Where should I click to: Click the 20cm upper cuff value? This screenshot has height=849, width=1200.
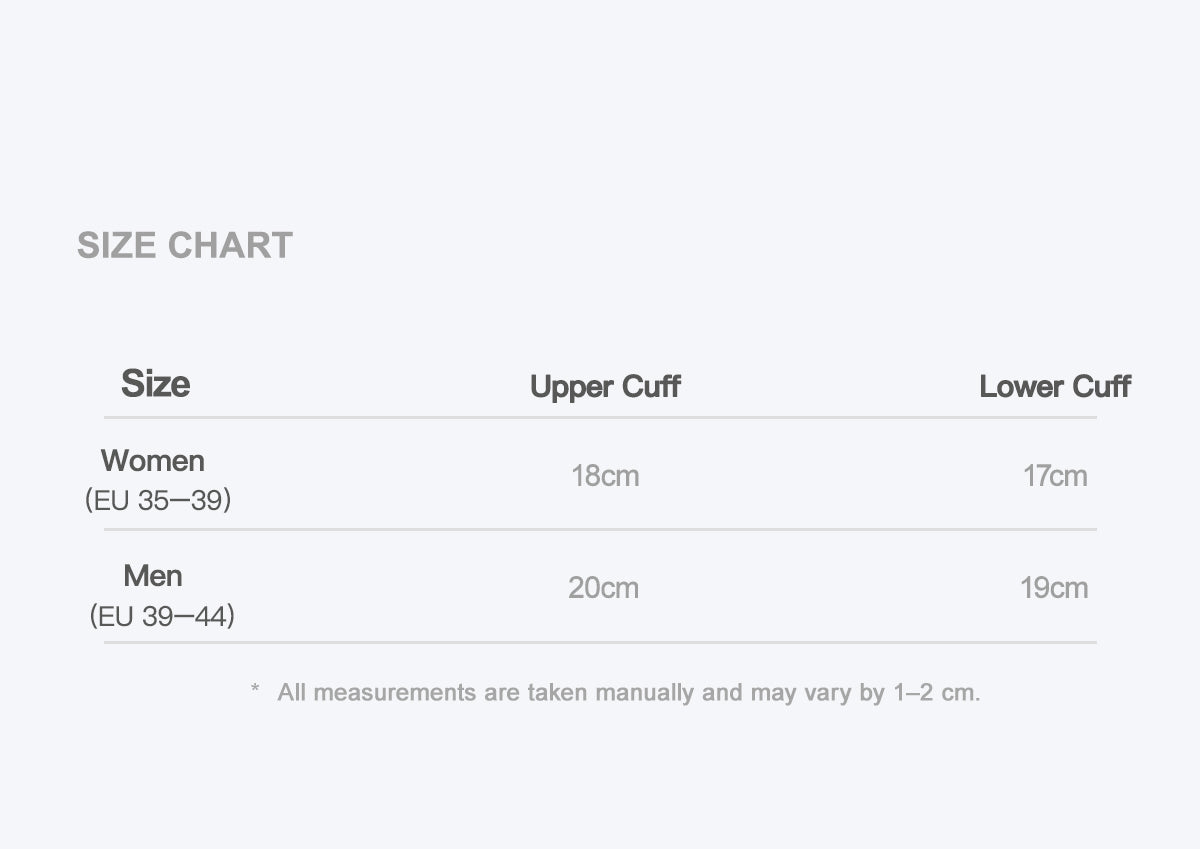604,588
